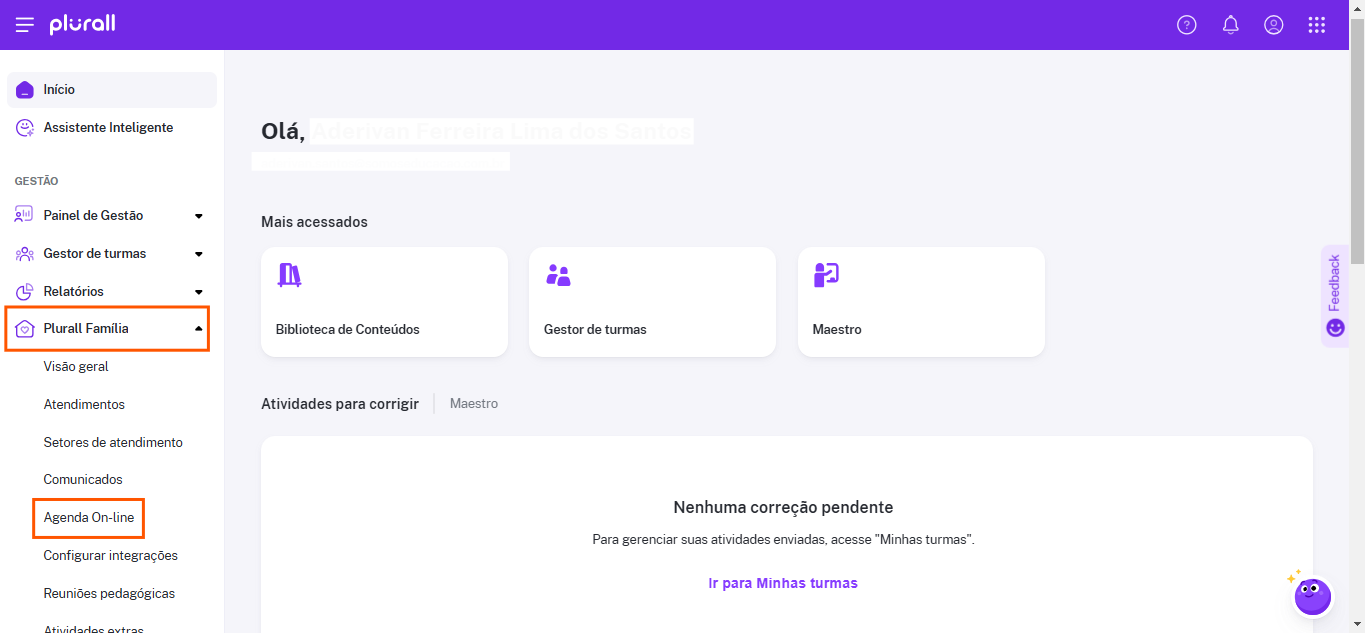Screen dimensions: 1365x633
Task: Click the Plurall Família house icon
Action: point(25,329)
